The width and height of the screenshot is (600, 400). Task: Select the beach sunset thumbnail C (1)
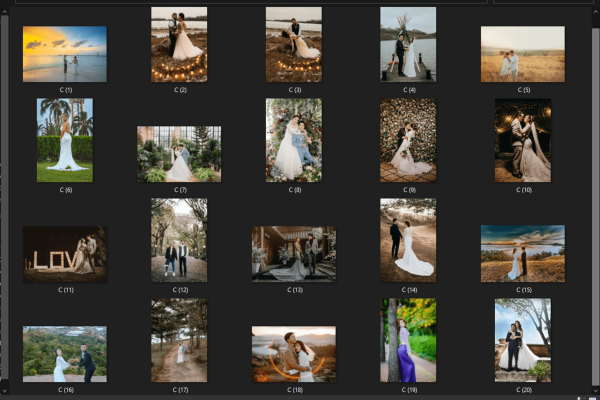click(x=65, y=54)
